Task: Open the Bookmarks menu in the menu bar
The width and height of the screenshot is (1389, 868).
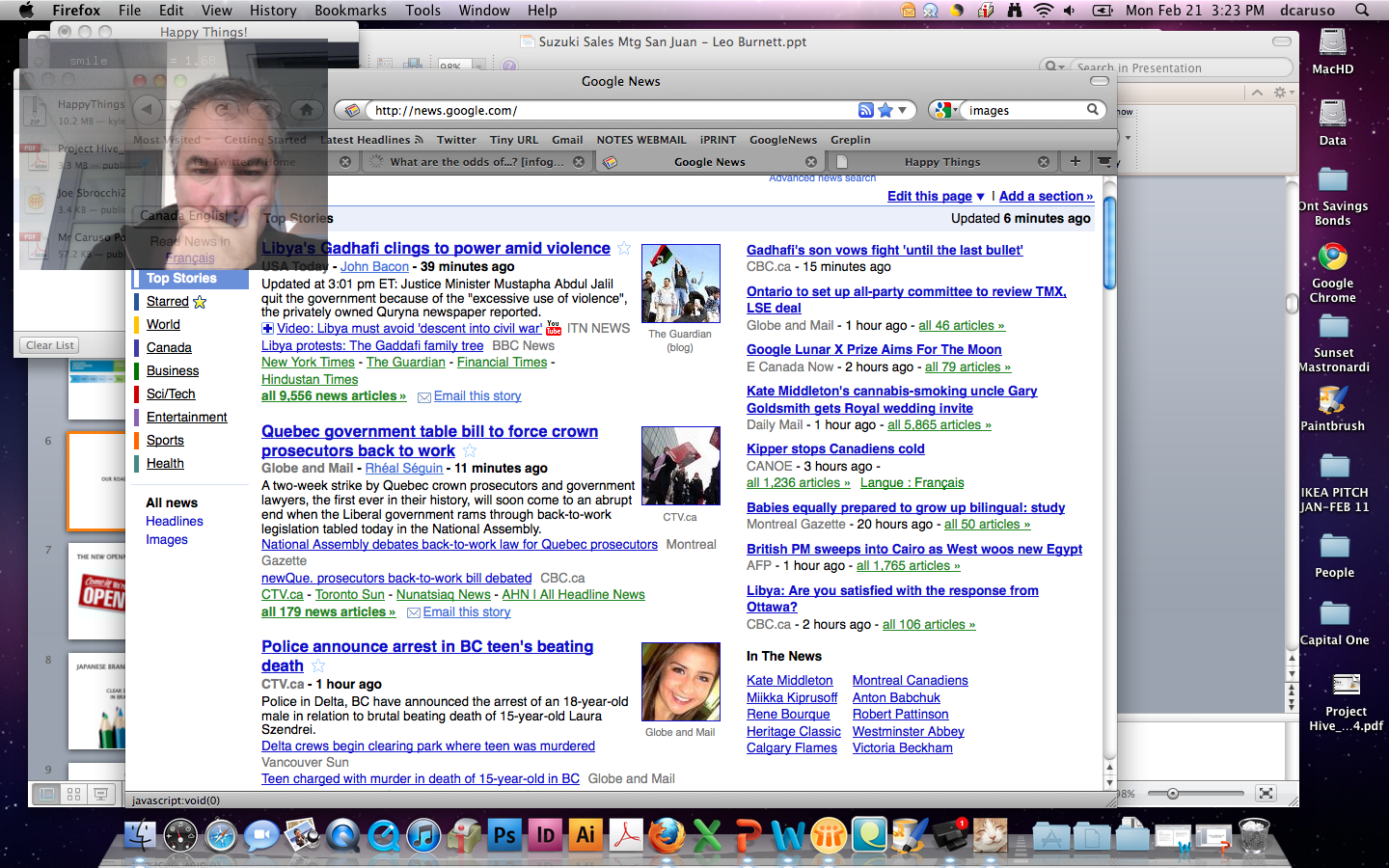Action: click(350, 11)
